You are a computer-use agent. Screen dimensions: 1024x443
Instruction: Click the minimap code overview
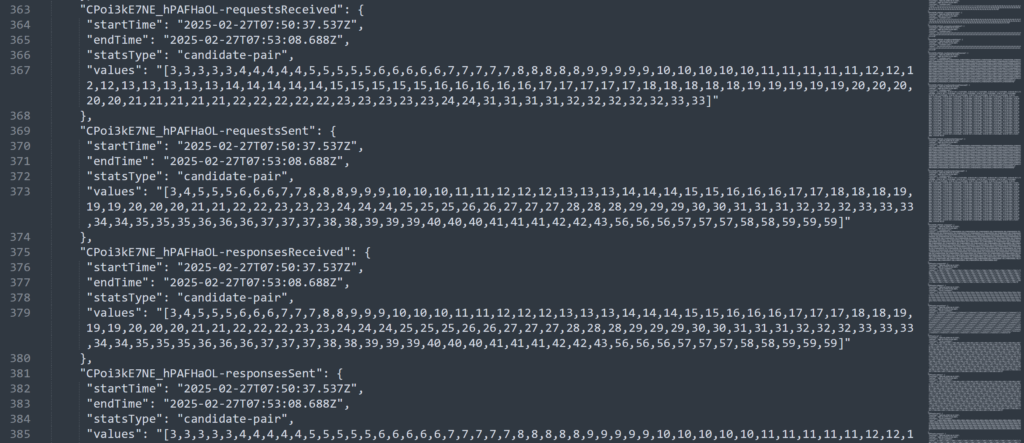click(974, 222)
